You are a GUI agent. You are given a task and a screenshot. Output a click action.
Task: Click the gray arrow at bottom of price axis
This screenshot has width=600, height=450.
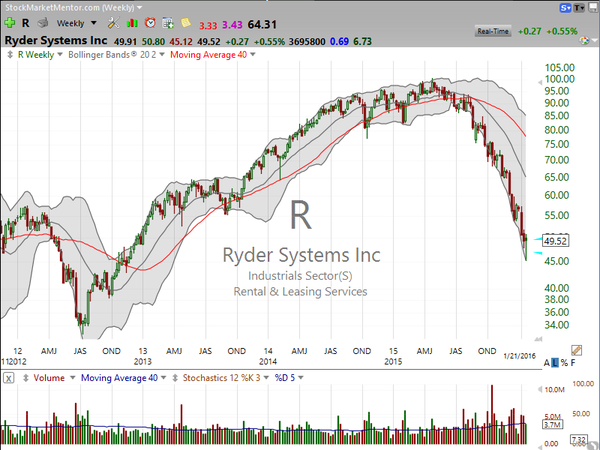pyautogui.click(x=538, y=339)
